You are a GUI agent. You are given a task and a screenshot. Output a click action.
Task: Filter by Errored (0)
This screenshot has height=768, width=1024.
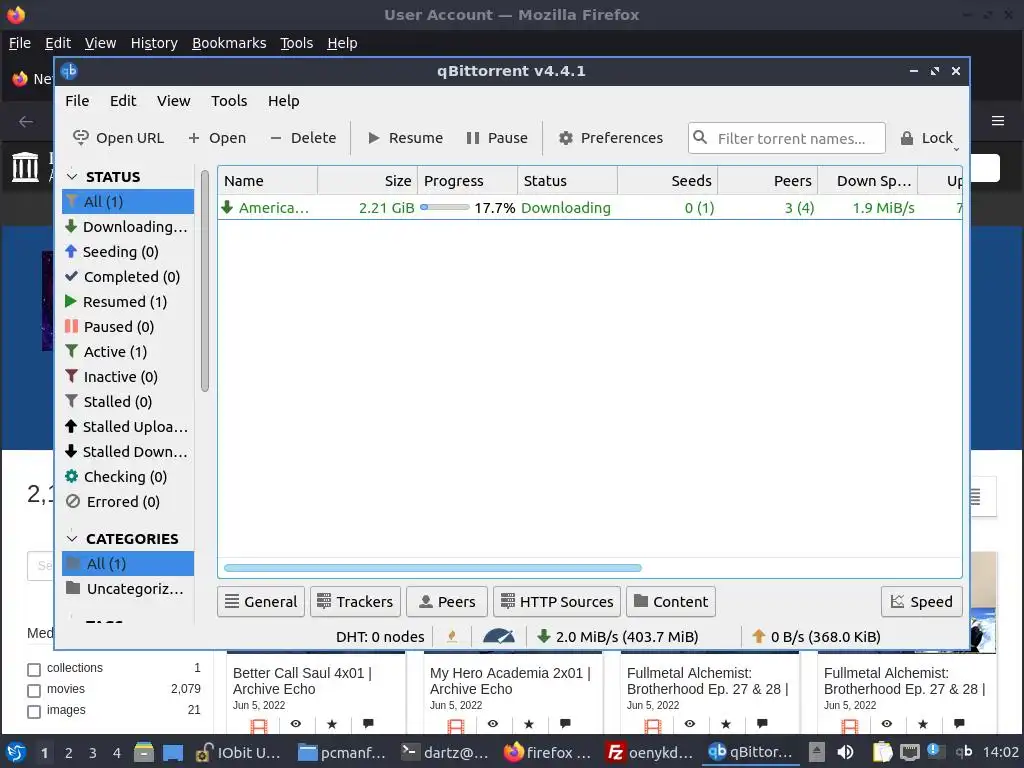pos(128,502)
